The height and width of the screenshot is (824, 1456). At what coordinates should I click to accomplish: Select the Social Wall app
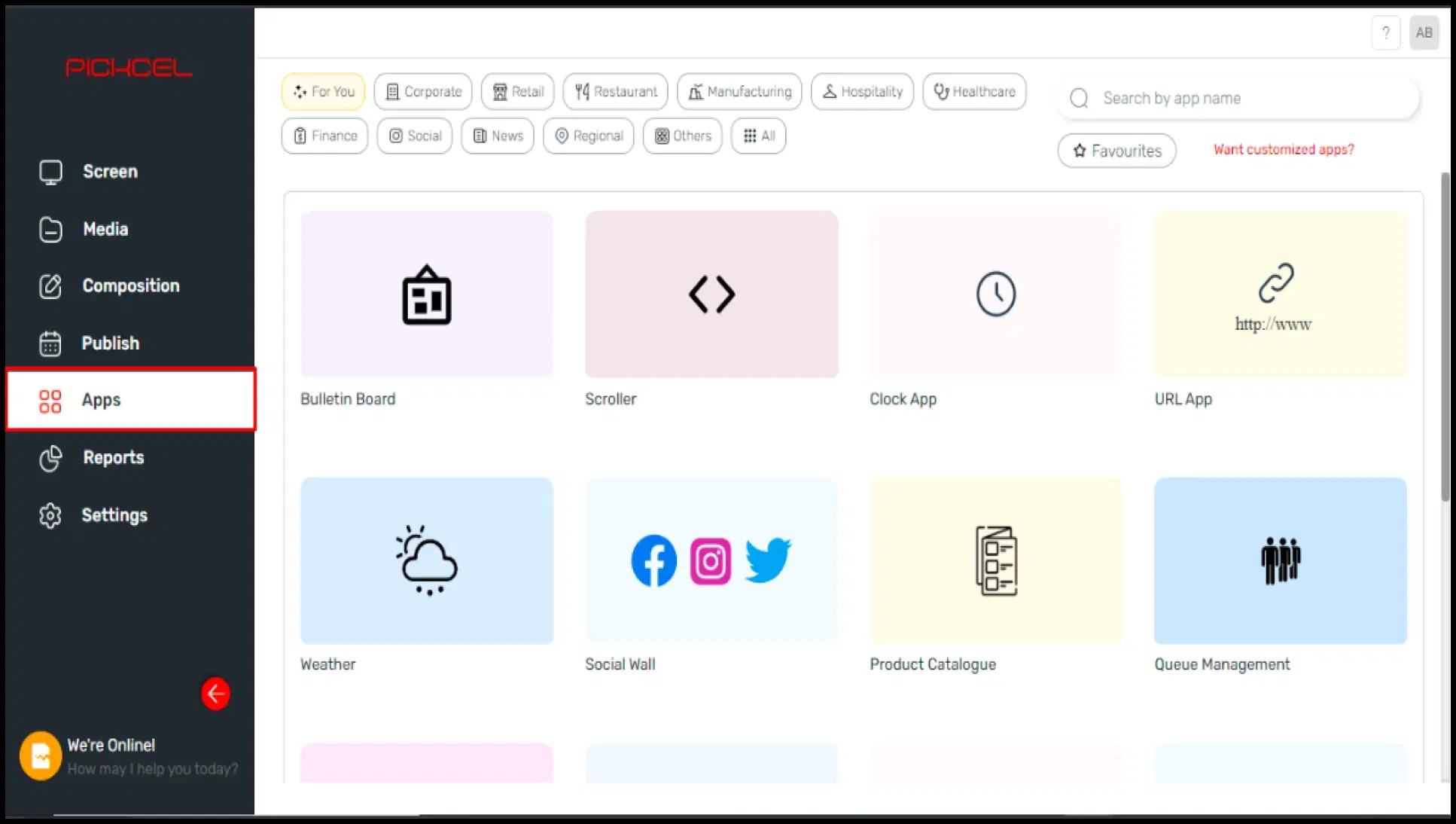[x=711, y=560]
